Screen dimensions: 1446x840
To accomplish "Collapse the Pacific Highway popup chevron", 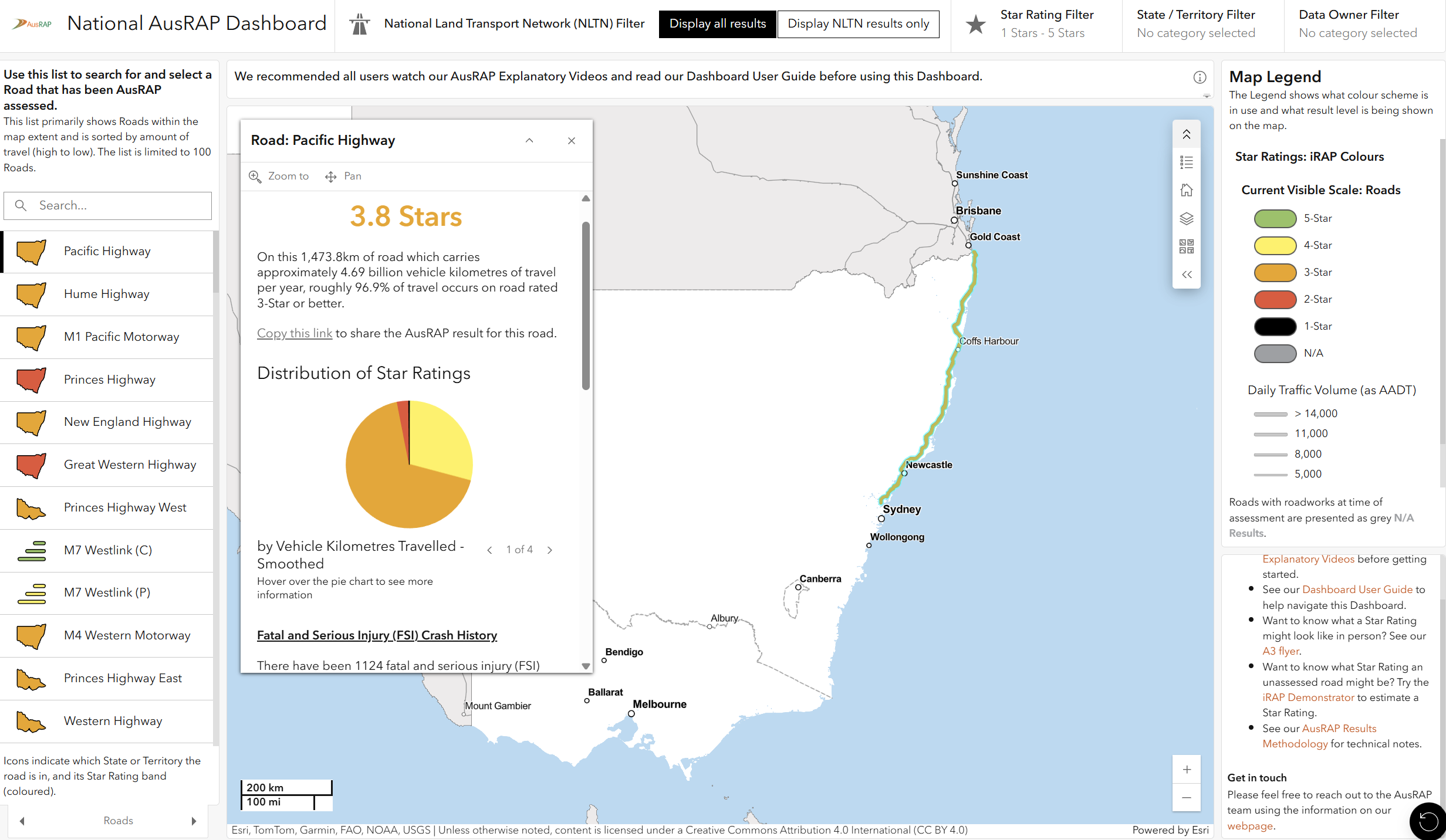I will click(x=529, y=141).
